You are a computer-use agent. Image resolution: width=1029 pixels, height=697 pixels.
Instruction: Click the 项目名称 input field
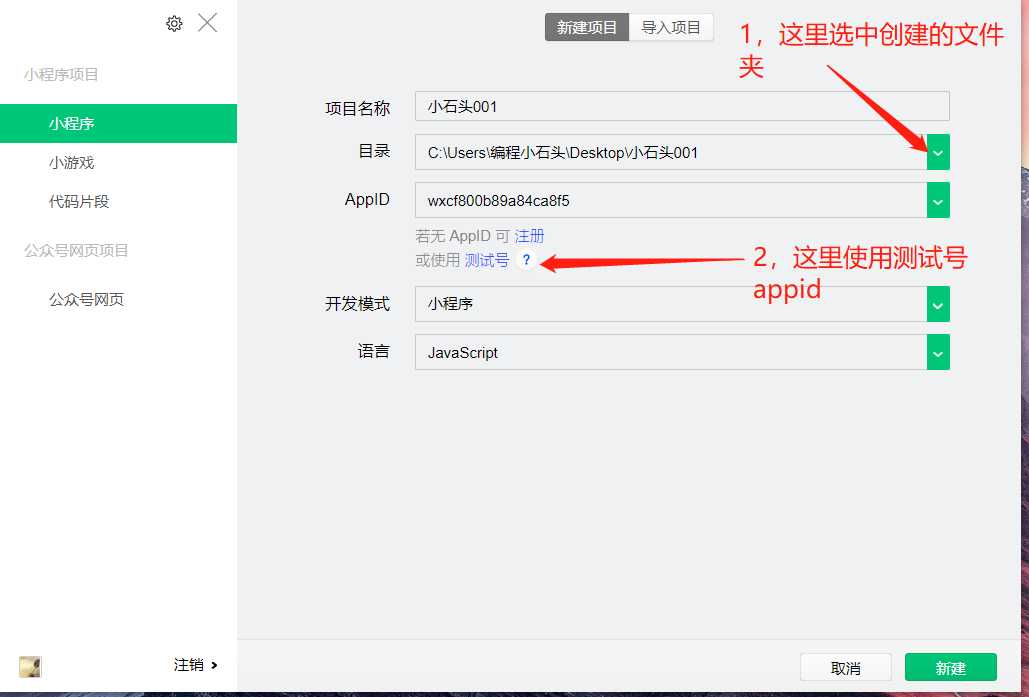point(682,106)
